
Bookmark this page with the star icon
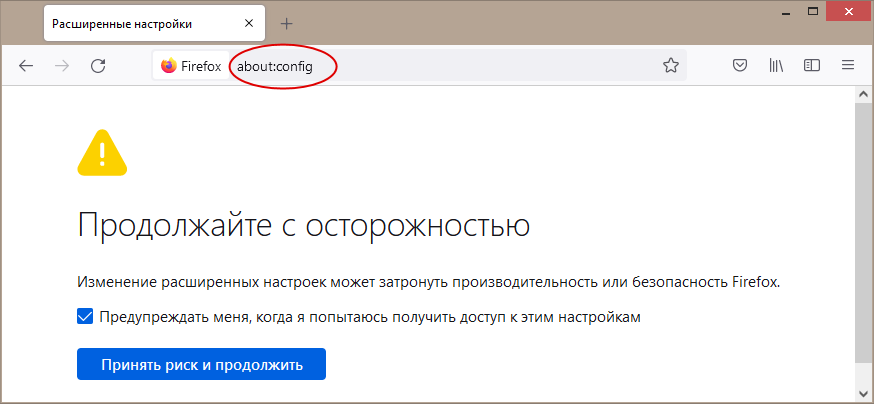tap(671, 66)
